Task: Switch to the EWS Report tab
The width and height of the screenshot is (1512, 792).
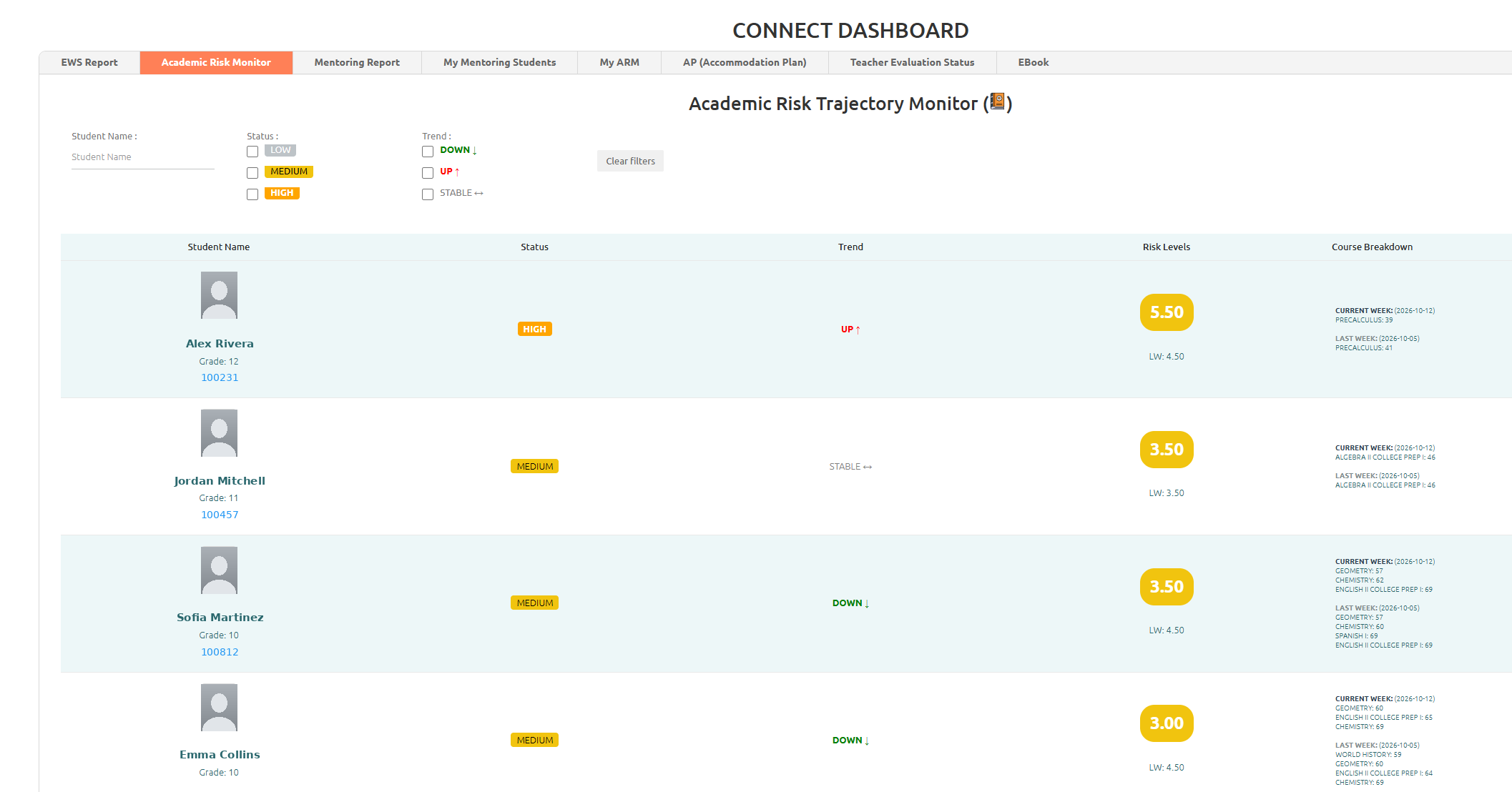Action: click(89, 62)
